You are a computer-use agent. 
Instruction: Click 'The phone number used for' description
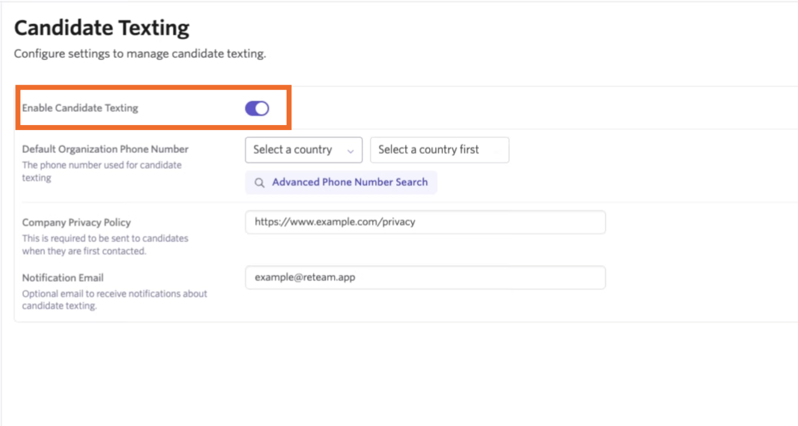[x=102, y=171]
